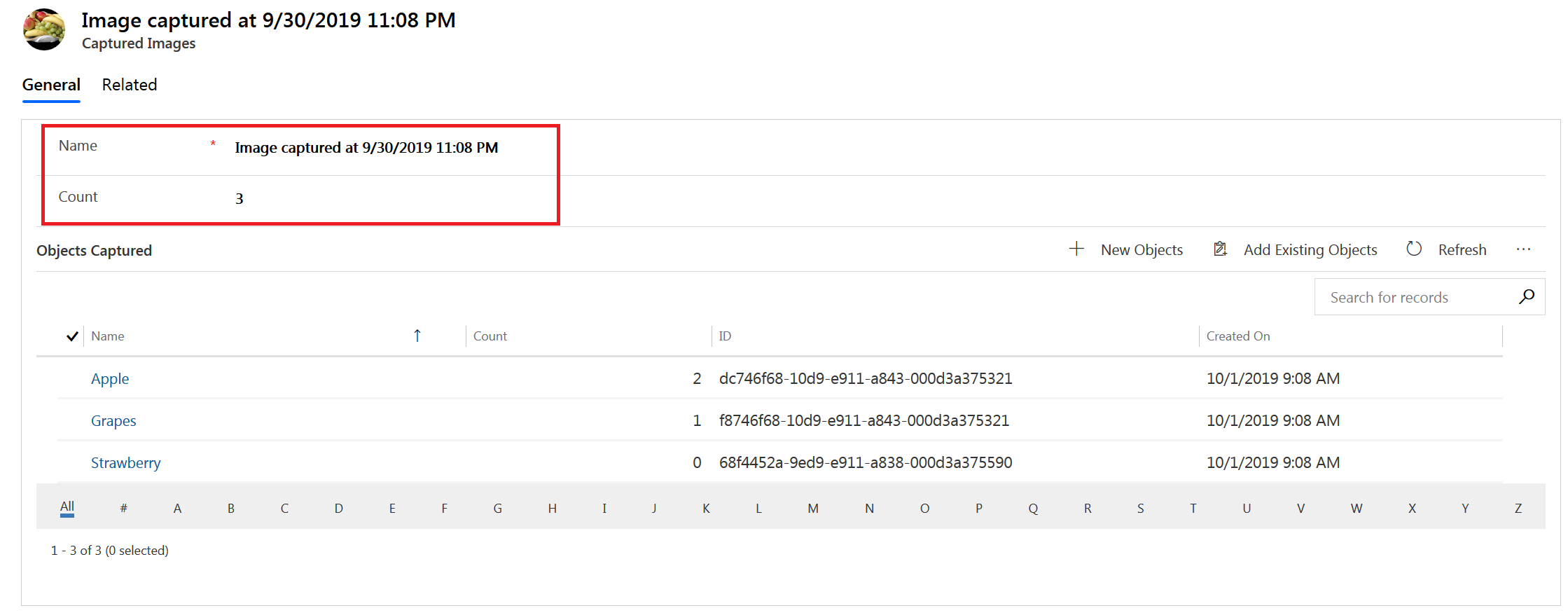Toggle the select all rows checkmark
Viewport: 1568px width, 613px height.
[71, 336]
